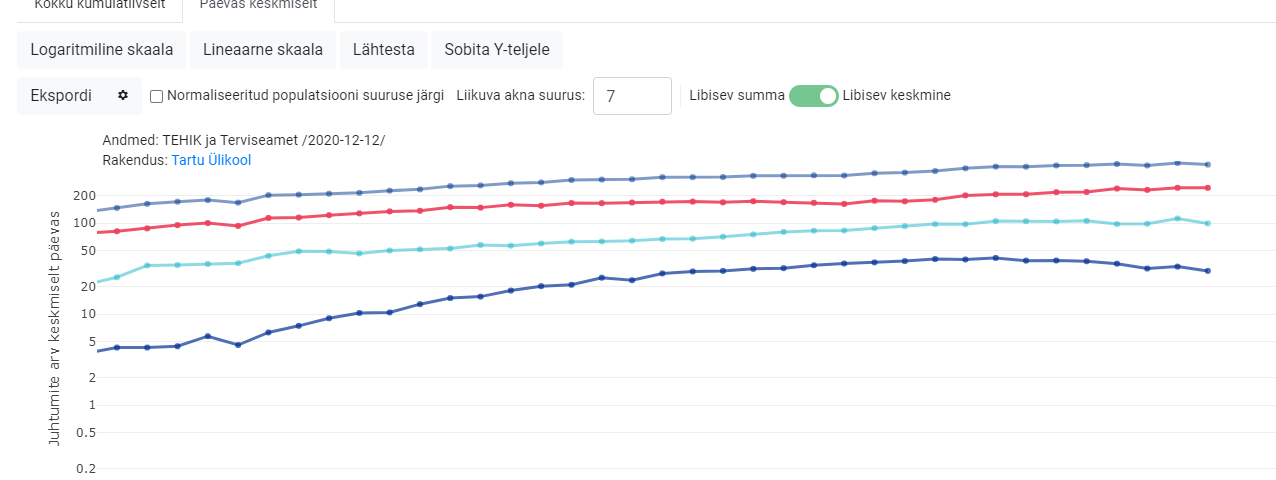Choose Logaritmiline skaala button
The width and height of the screenshot is (1276, 480).
(x=102, y=50)
